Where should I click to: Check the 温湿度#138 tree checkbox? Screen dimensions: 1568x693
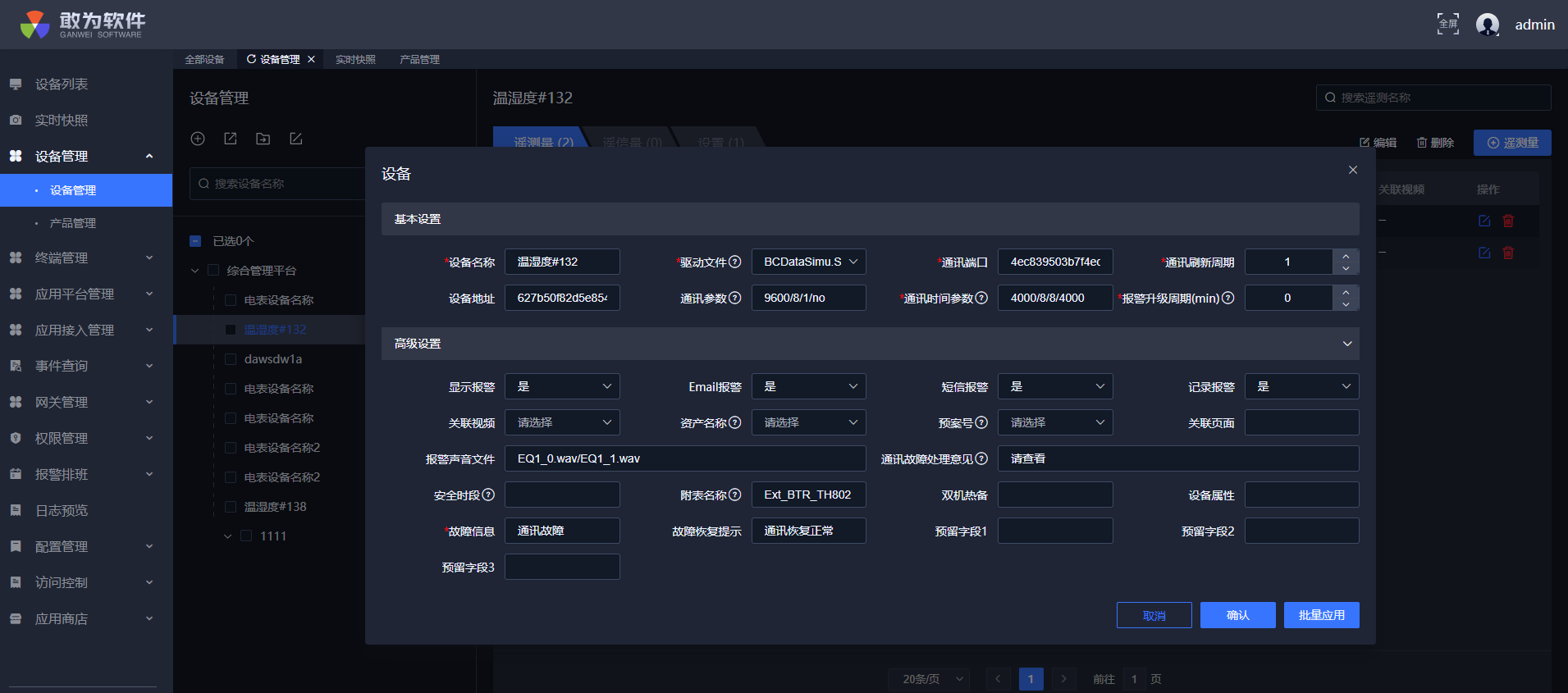(231, 507)
